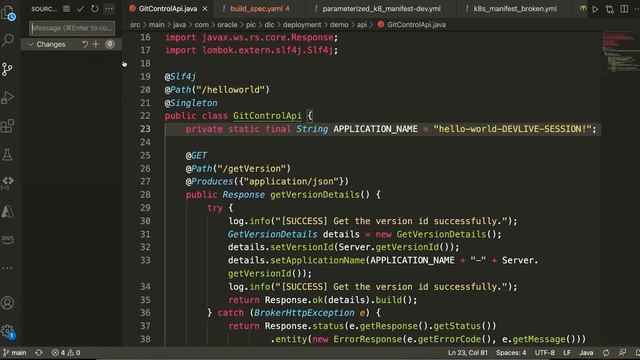Open the Explorer view in activity bar
Image resolution: width=640 pixels, height=360 pixels.
click(8, 12)
